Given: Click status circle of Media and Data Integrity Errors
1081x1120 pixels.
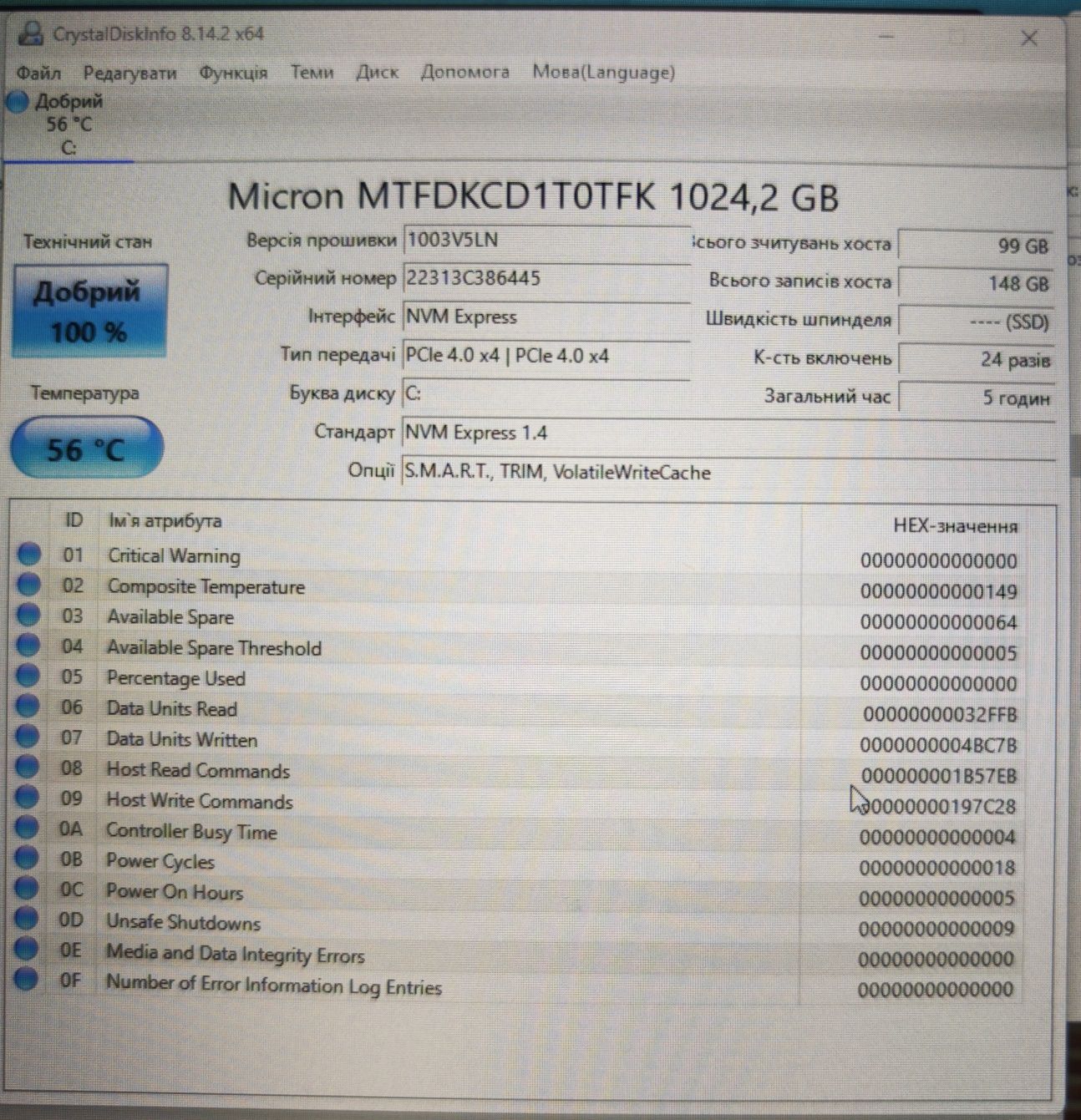Looking at the screenshot, I should pyautogui.click(x=27, y=949).
